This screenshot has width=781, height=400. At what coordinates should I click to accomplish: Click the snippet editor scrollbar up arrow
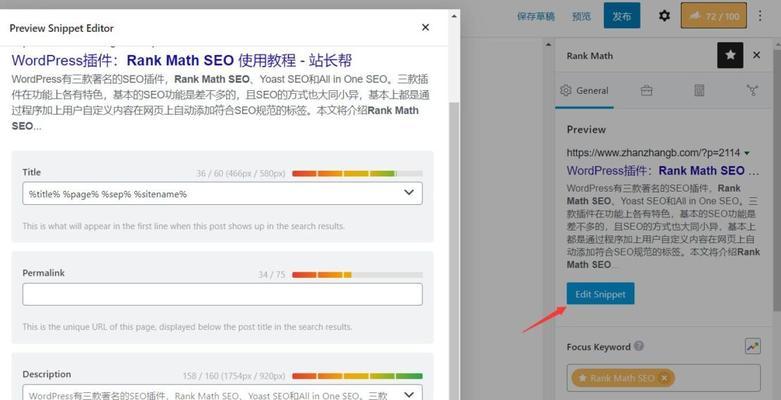454,16
